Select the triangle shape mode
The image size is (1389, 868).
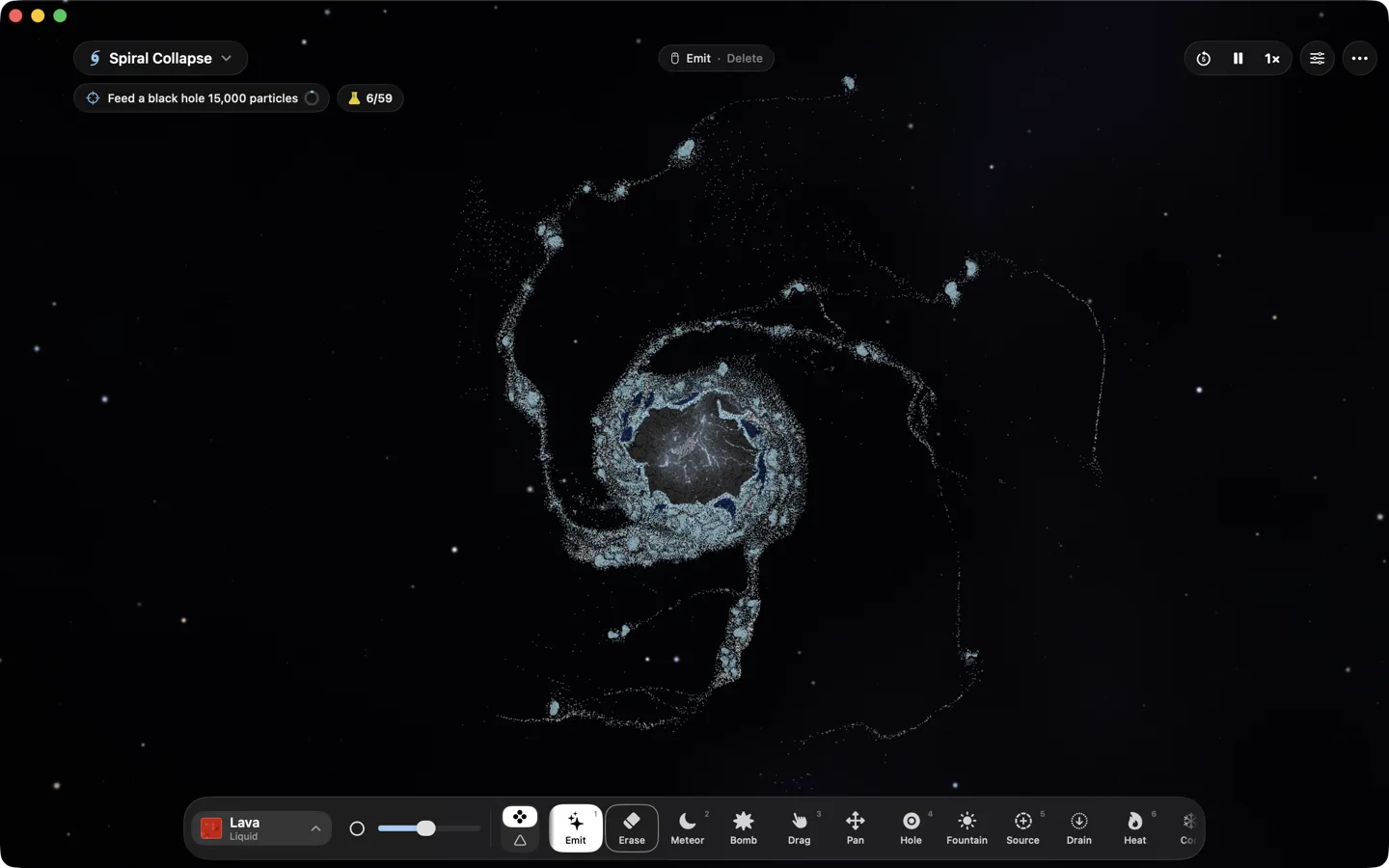click(x=520, y=841)
